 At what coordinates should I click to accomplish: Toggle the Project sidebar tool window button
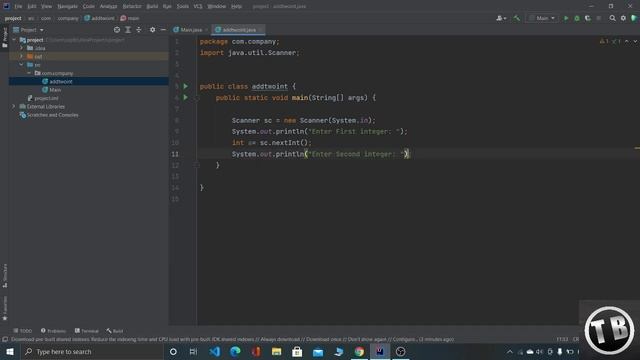4,38
